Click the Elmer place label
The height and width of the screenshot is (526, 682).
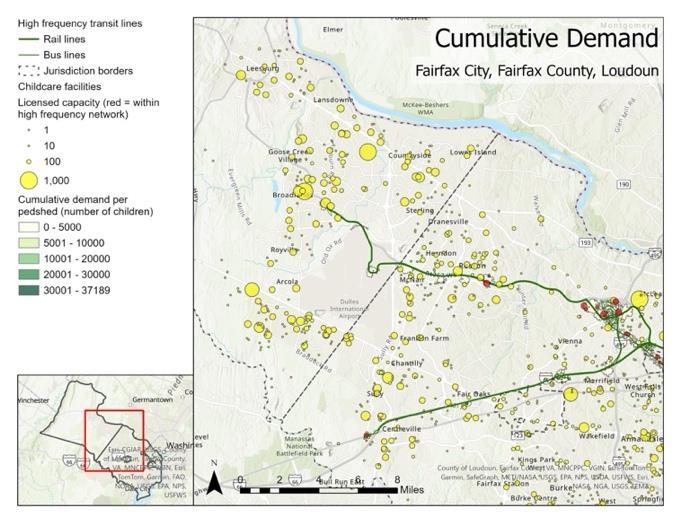333,30
